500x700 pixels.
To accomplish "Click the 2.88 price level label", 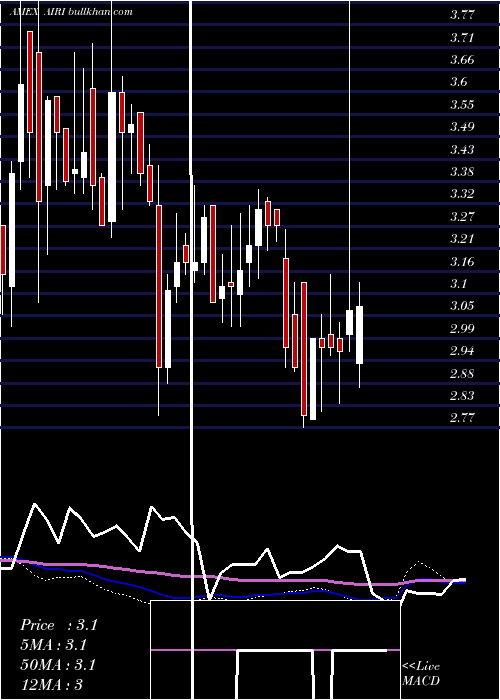I will pyautogui.click(x=462, y=374).
